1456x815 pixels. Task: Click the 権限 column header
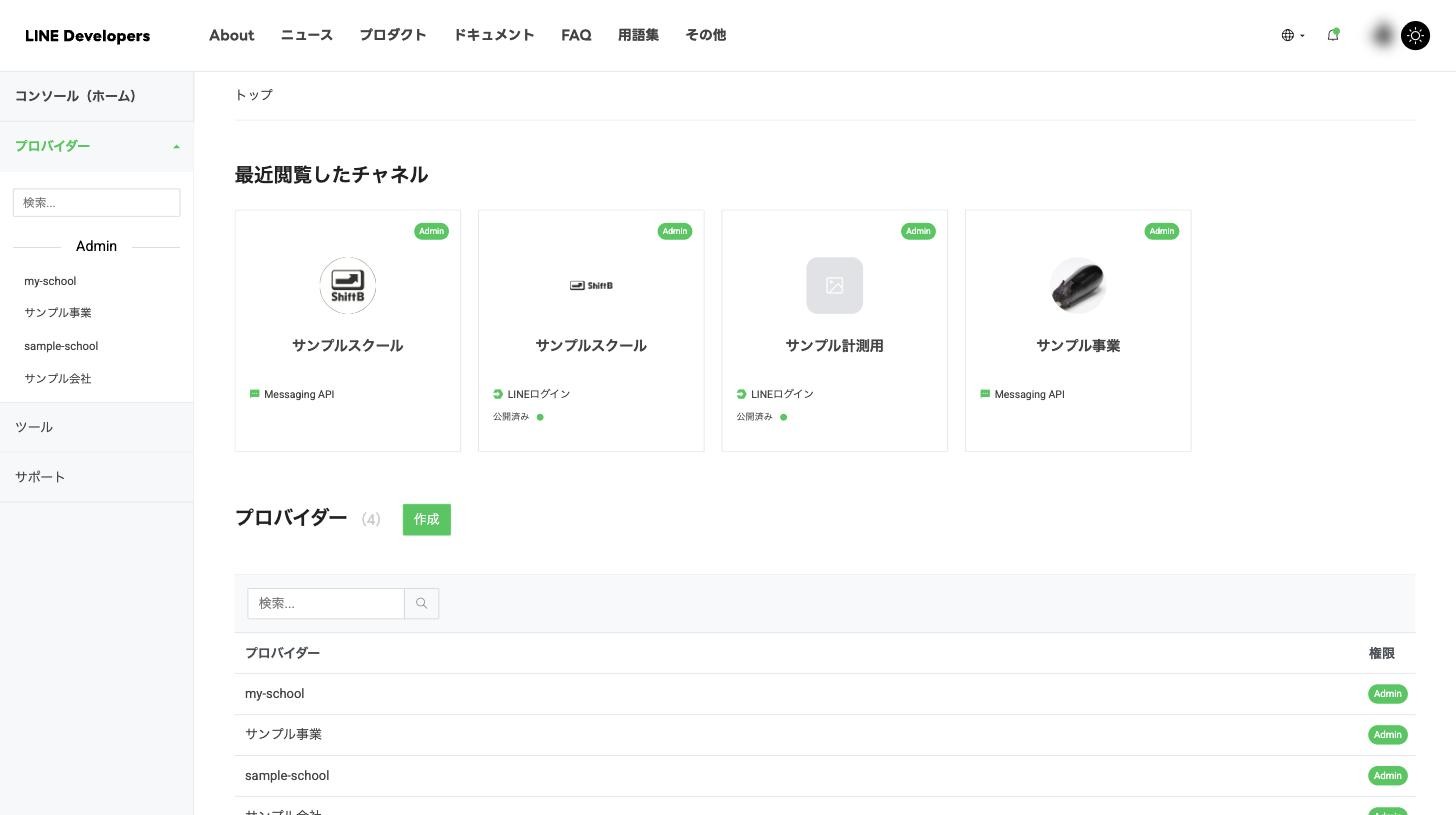1382,653
